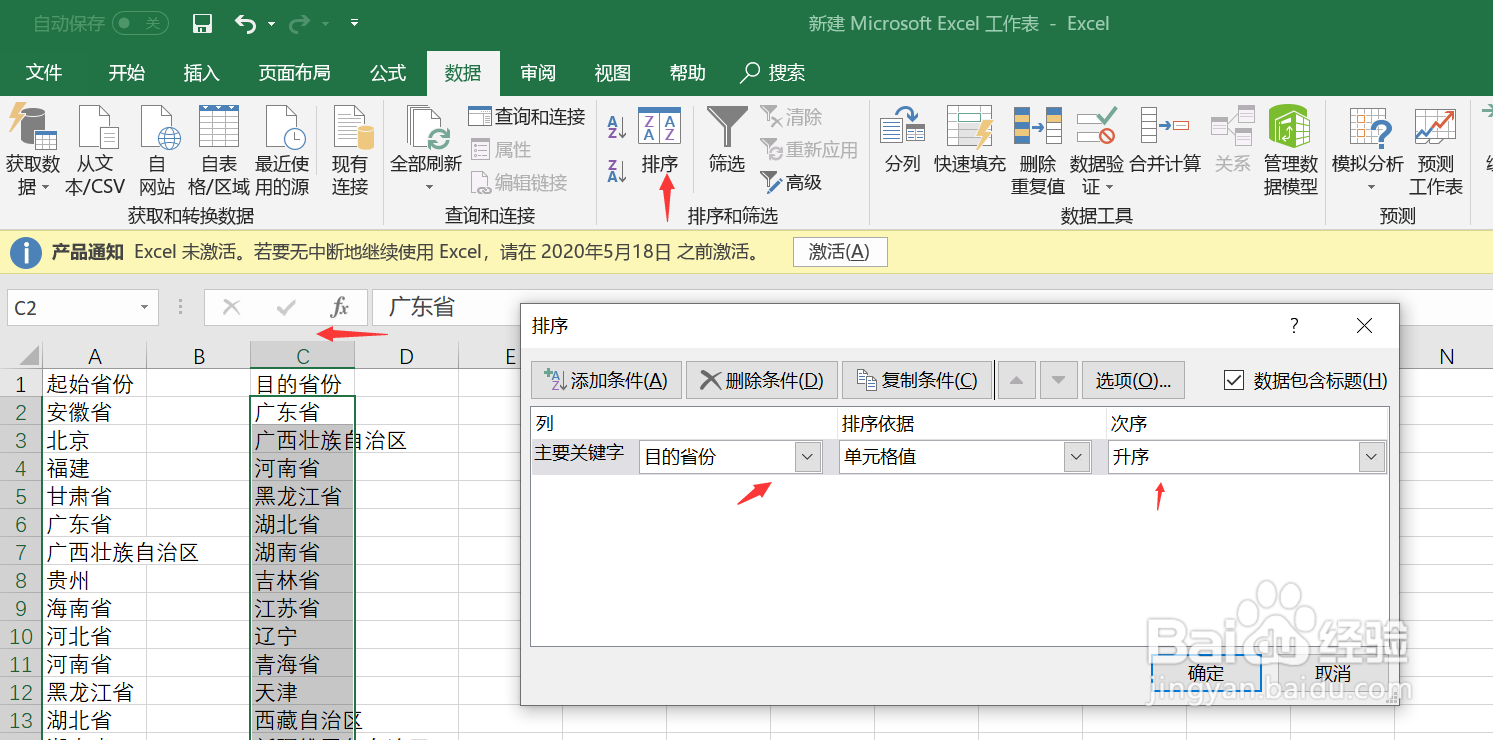Click the ascending A-Z sort icon
This screenshot has height=740, width=1493.
(x=617, y=127)
